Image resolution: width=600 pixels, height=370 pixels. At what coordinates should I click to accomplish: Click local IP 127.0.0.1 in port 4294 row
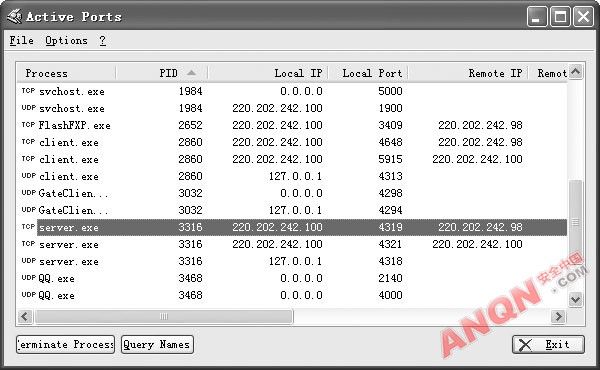click(x=295, y=210)
